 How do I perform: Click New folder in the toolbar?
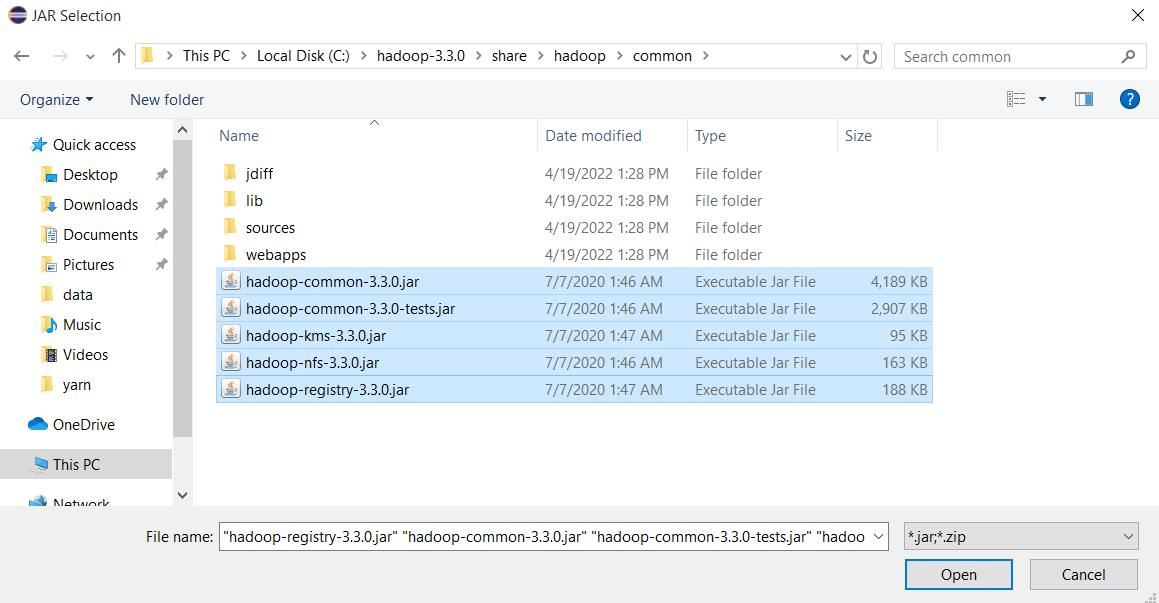(167, 99)
